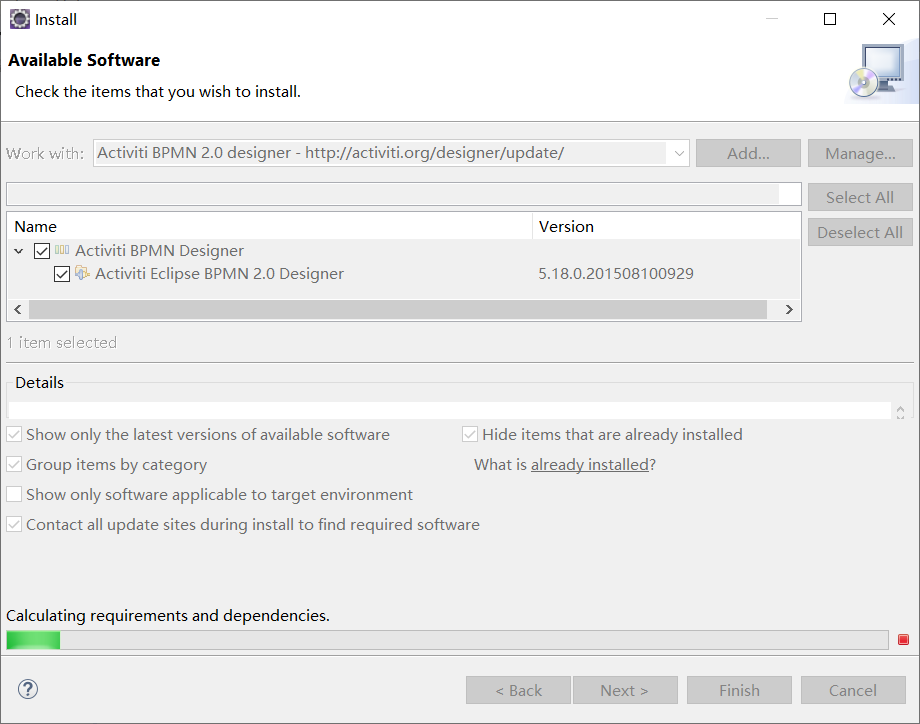Click the red stop operation icon
This screenshot has width=920, height=724.
903,640
